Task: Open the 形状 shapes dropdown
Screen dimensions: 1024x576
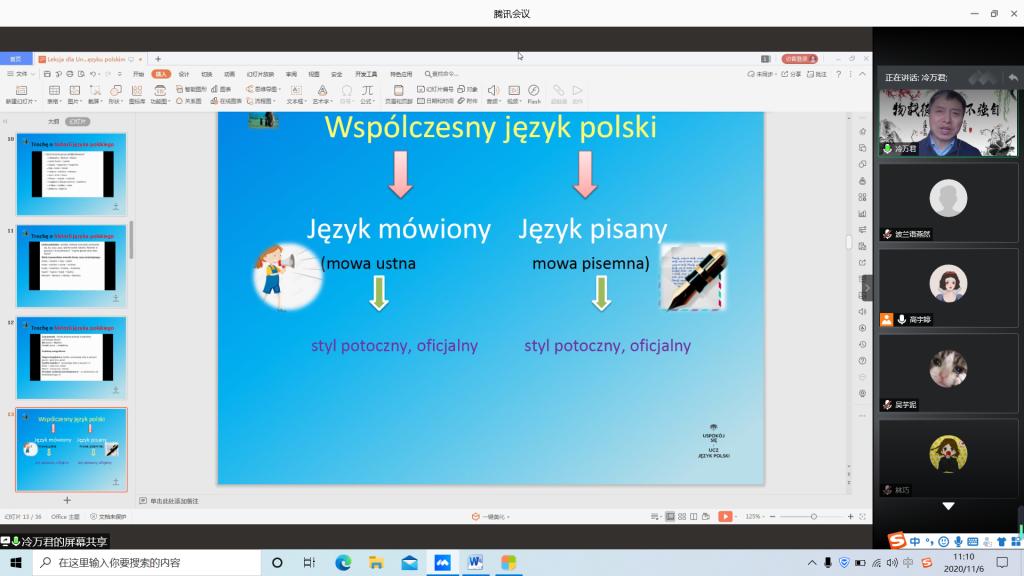Action: 115,91
